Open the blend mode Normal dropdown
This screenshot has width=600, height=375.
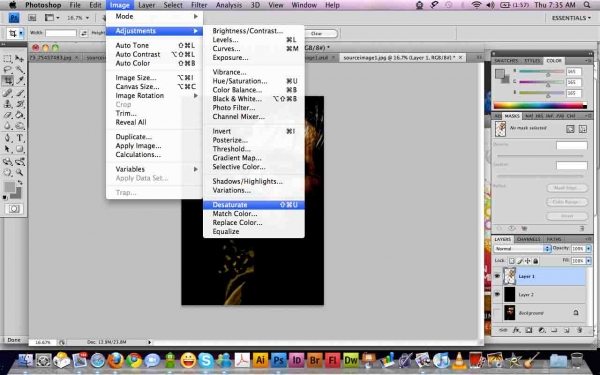click(x=522, y=249)
